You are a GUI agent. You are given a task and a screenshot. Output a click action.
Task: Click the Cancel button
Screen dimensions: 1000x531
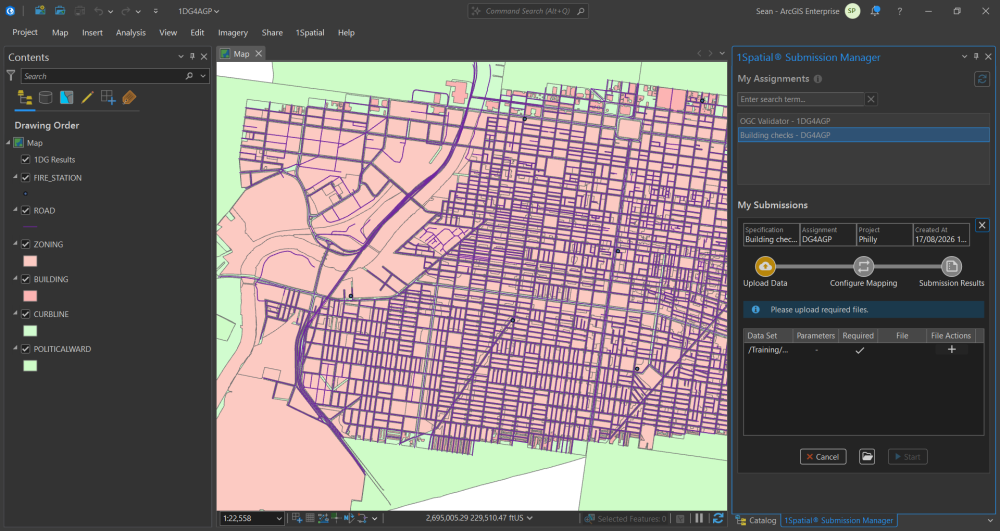(x=823, y=456)
